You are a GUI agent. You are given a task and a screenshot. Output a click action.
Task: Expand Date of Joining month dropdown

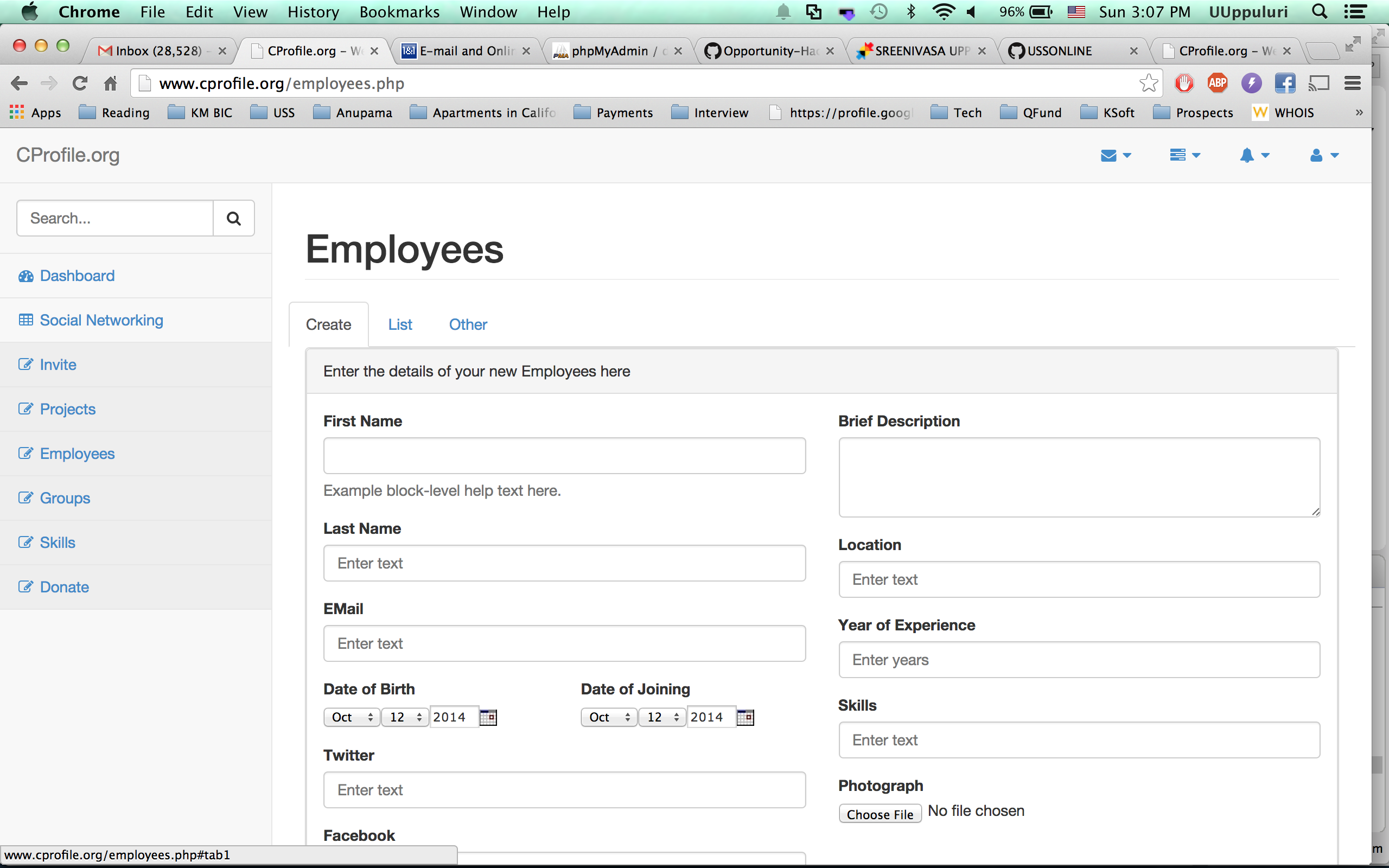608,717
